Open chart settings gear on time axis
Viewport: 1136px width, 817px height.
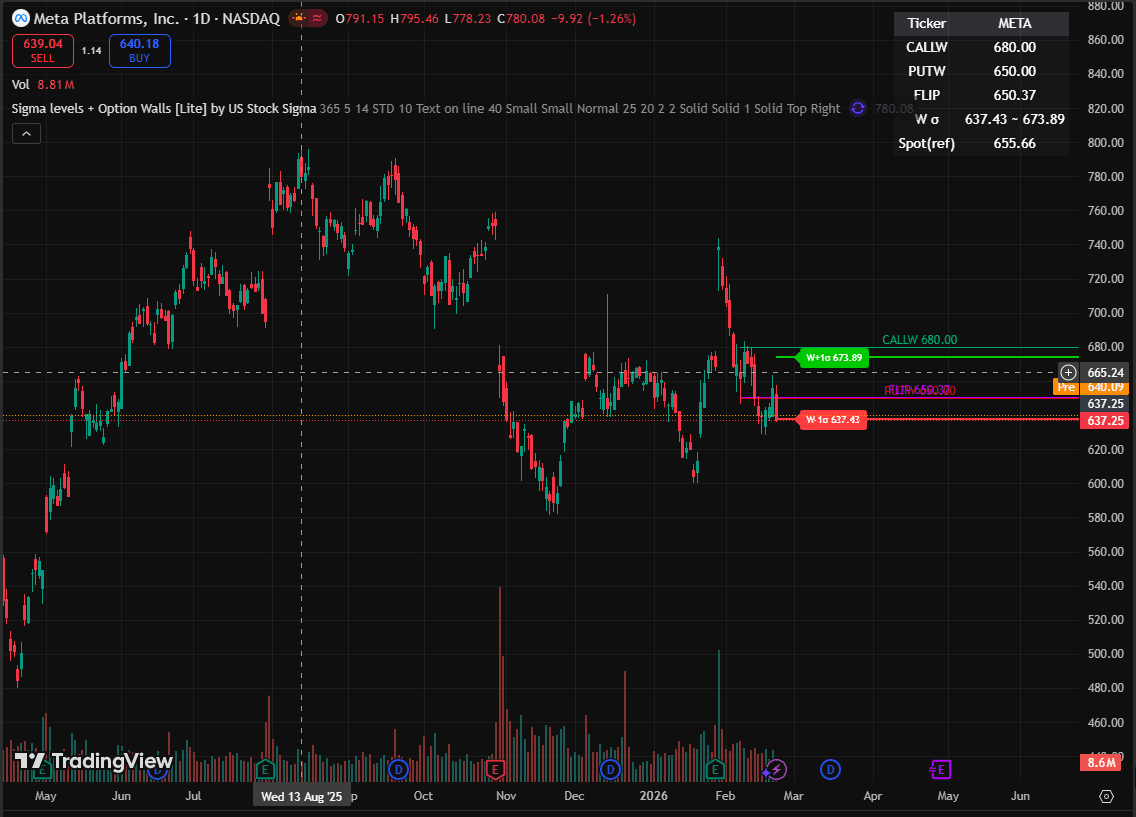pyautogui.click(x=1106, y=796)
